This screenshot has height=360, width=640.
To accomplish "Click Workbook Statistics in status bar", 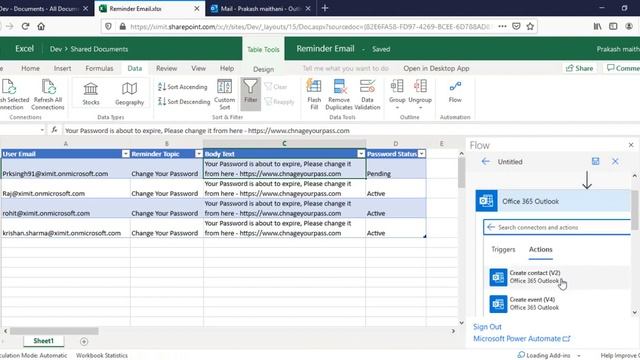I will click(102, 356).
